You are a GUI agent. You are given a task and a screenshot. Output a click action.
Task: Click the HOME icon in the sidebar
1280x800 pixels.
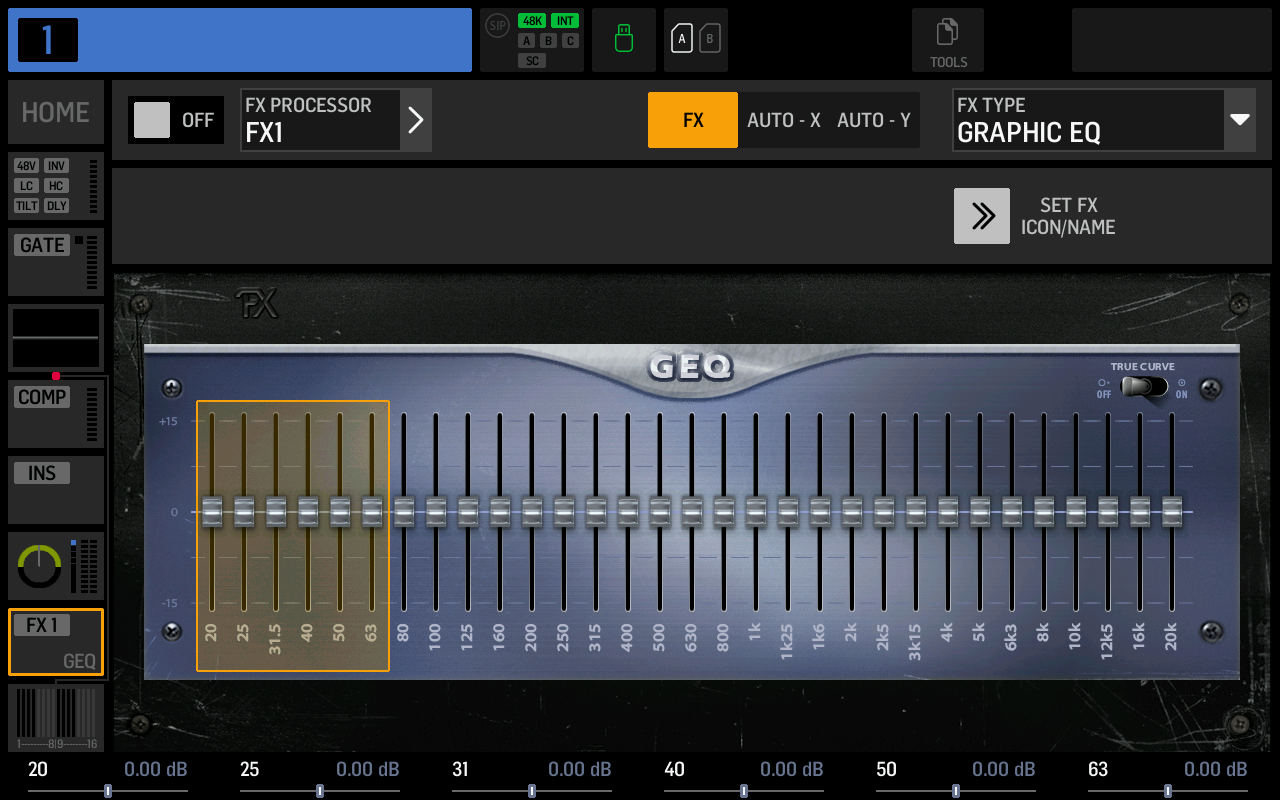coord(55,112)
